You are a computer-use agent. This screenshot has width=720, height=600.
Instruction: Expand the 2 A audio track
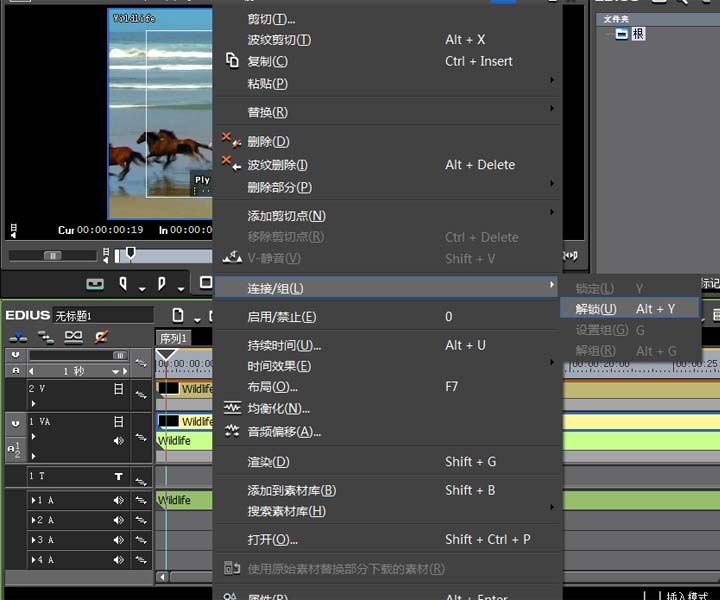(33, 520)
